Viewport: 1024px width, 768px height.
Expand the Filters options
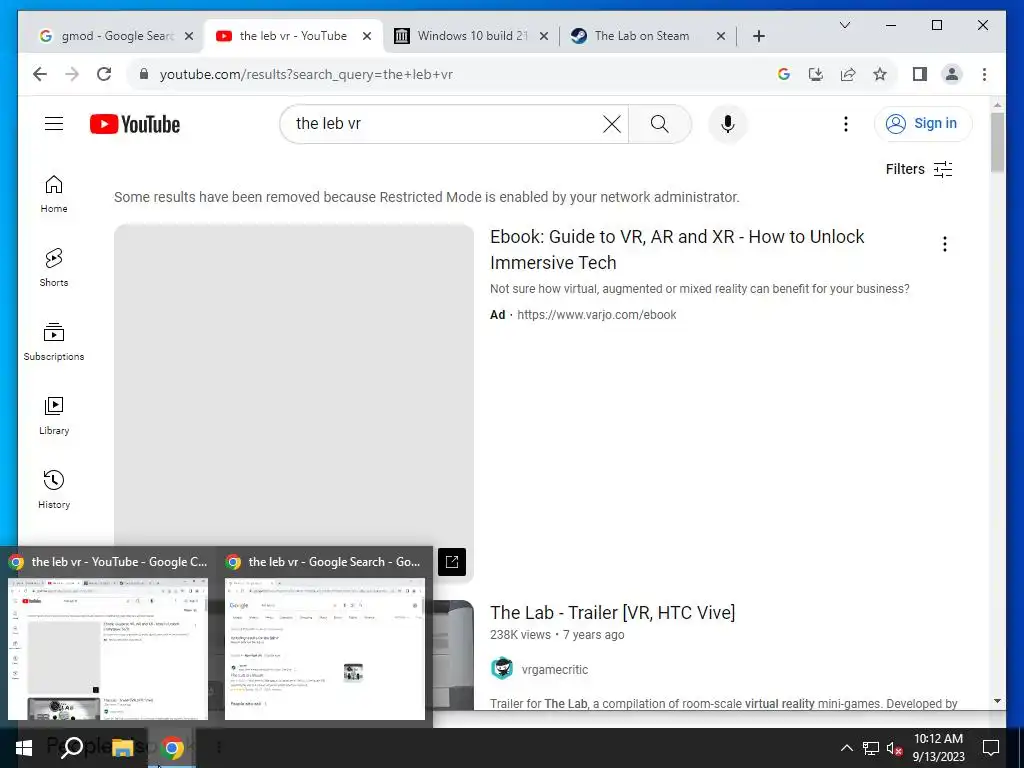tap(919, 169)
